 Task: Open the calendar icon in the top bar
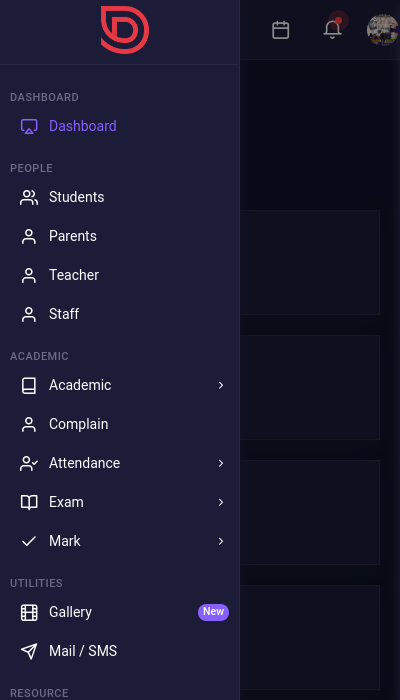point(281,30)
